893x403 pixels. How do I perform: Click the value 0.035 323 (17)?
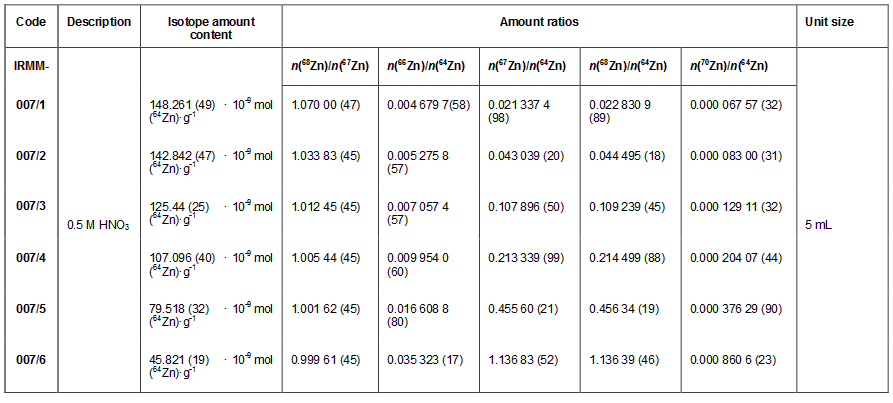(x=425, y=360)
